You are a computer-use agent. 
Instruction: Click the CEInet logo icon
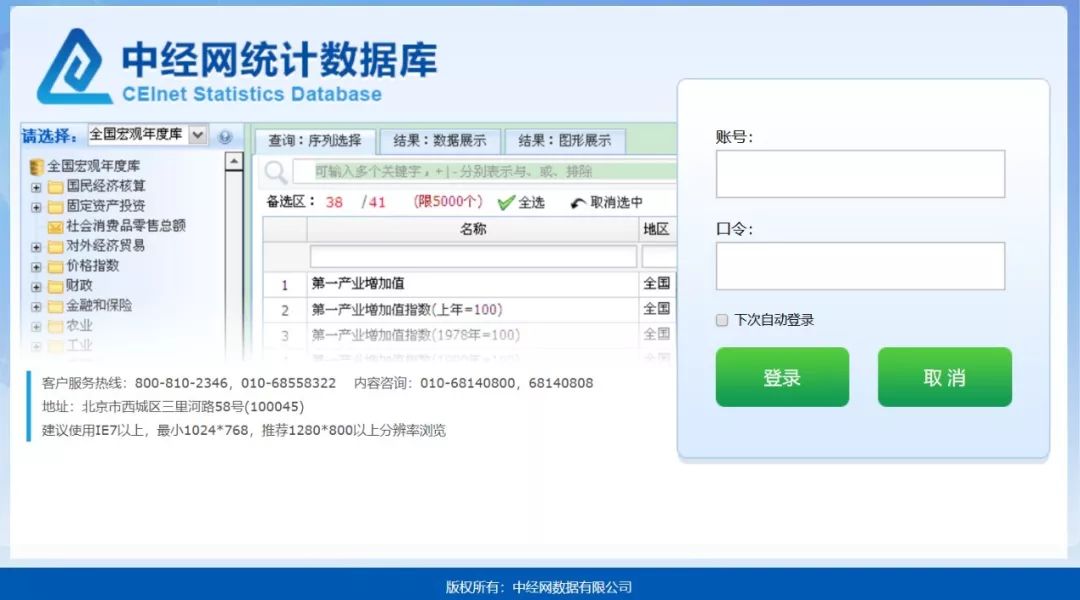click(75, 67)
